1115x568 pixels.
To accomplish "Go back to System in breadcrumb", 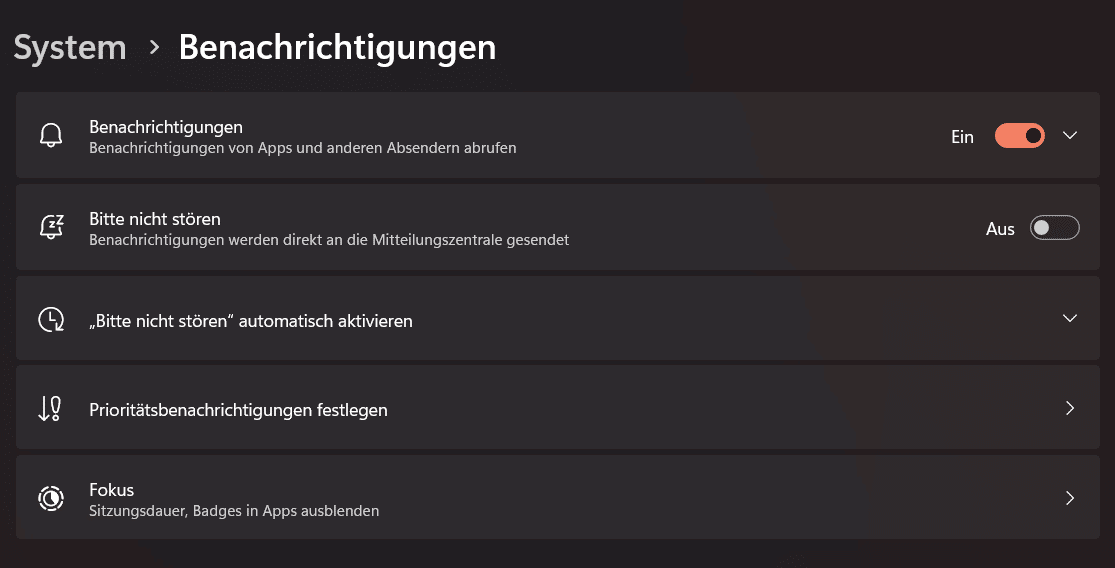I will (x=70, y=47).
